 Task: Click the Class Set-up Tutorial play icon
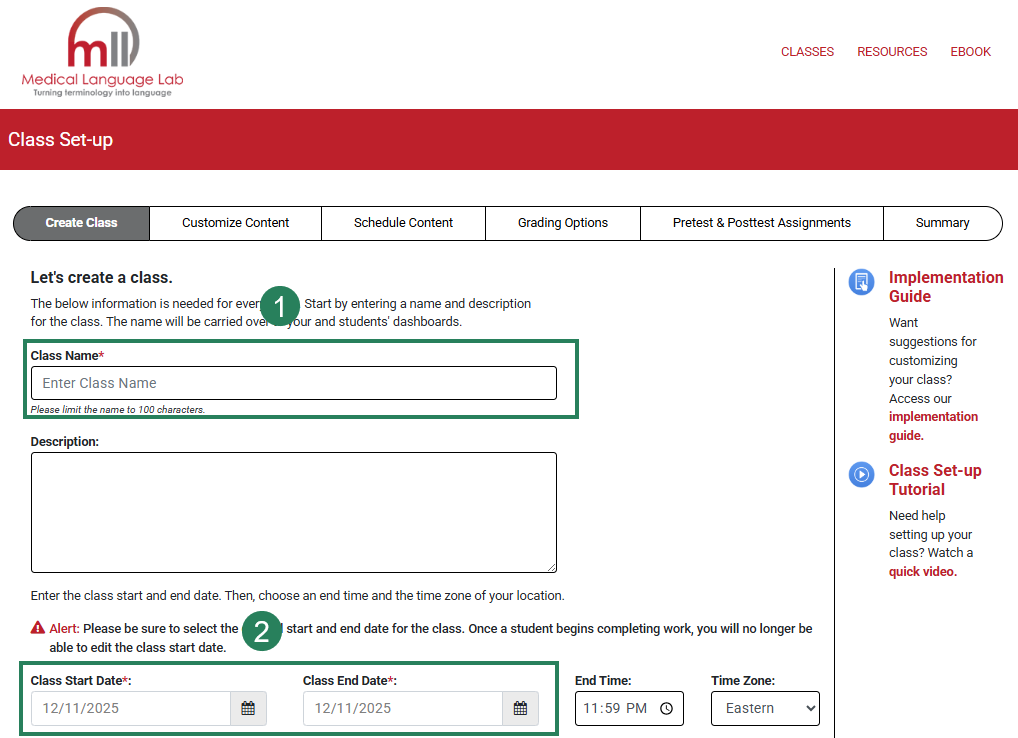coord(861,475)
